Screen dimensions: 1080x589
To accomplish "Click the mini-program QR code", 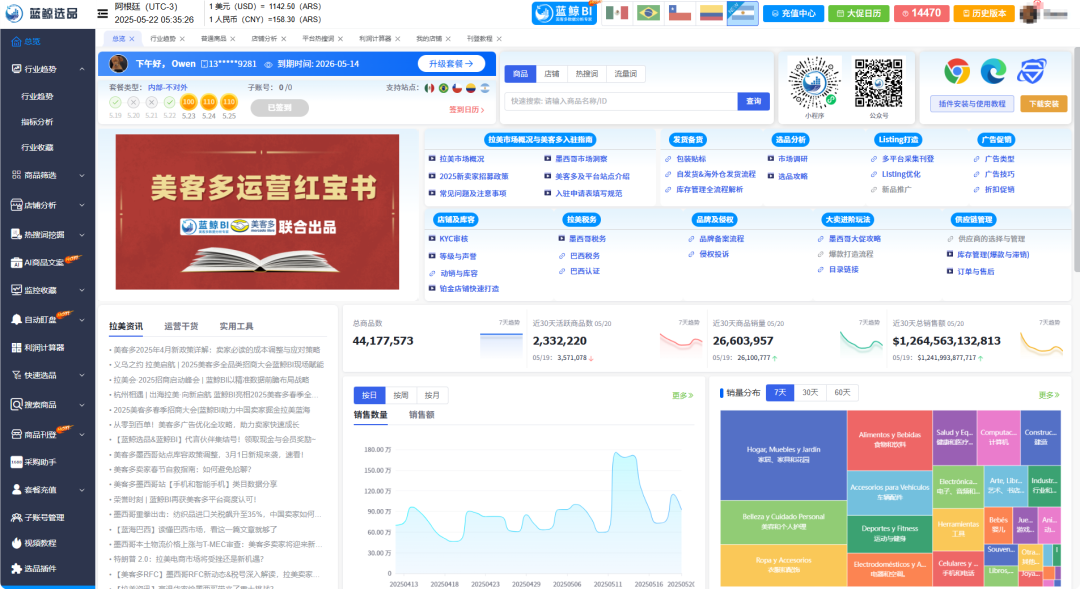I will 814,83.
